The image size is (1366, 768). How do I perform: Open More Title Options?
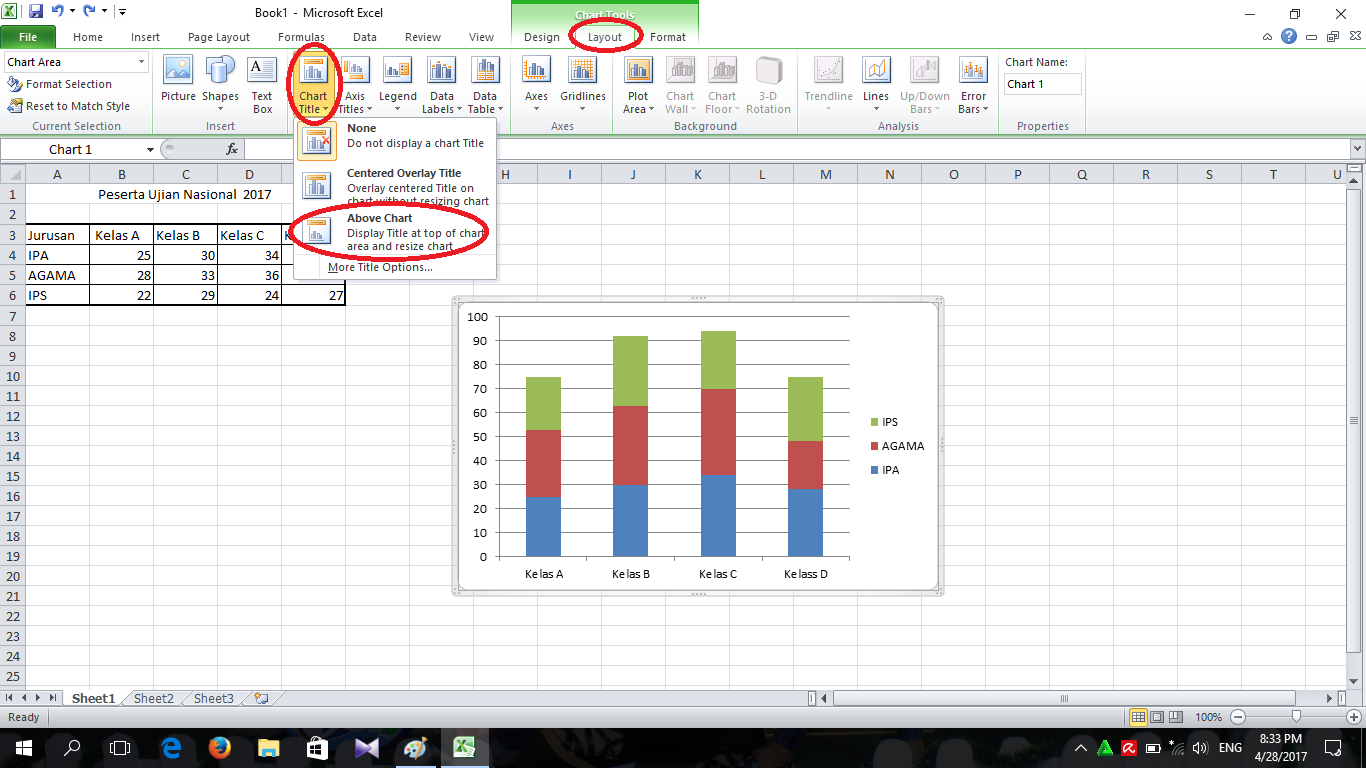coord(380,267)
